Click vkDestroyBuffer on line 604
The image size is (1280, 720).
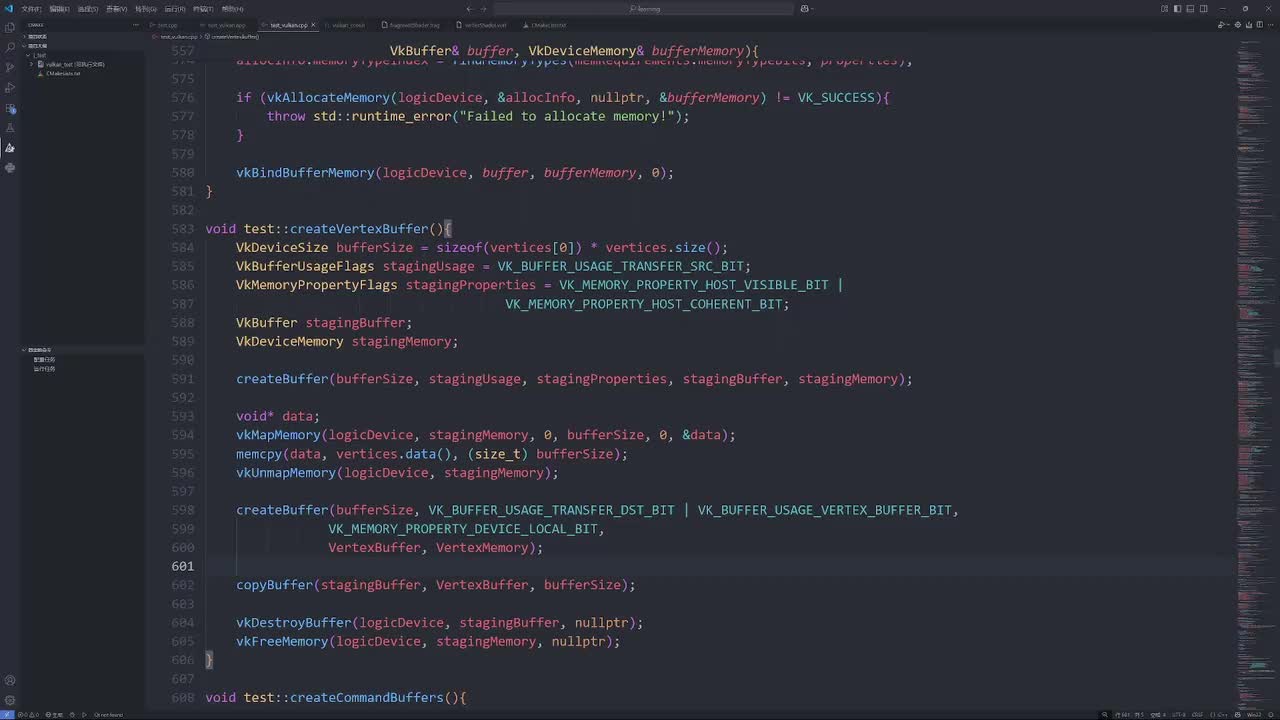[x=294, y=623]
